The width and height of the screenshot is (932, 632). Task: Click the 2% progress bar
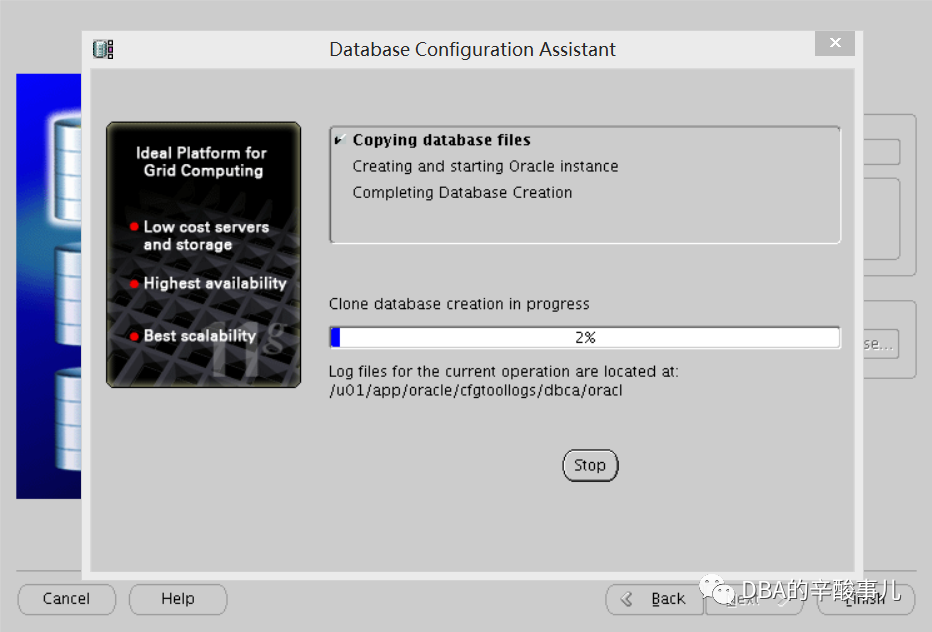[x=585, y=337]
